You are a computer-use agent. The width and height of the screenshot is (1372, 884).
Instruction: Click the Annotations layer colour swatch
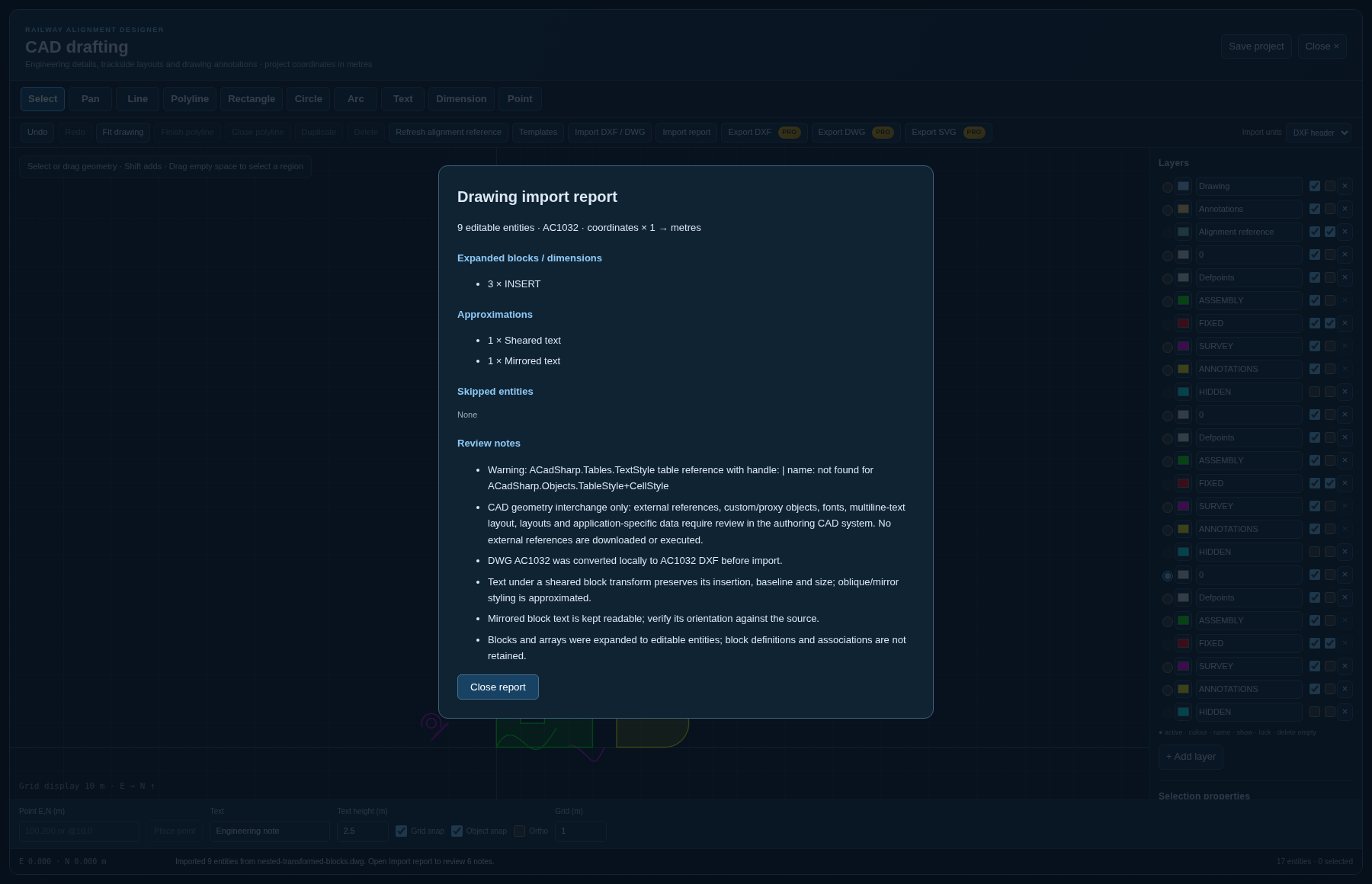tap(1183, 209)
